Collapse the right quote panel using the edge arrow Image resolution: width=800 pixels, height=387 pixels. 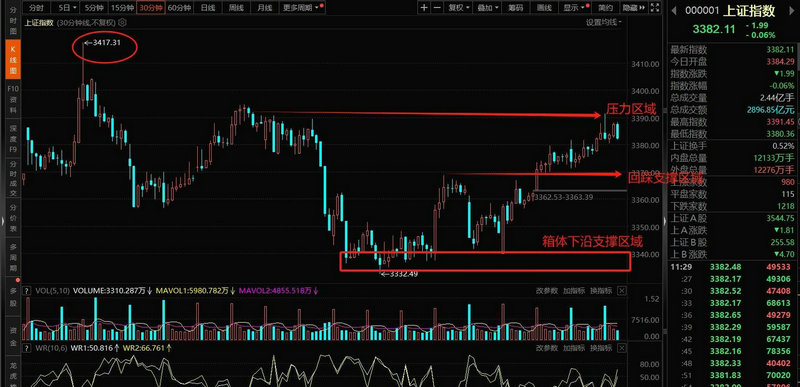click(664, 220)
